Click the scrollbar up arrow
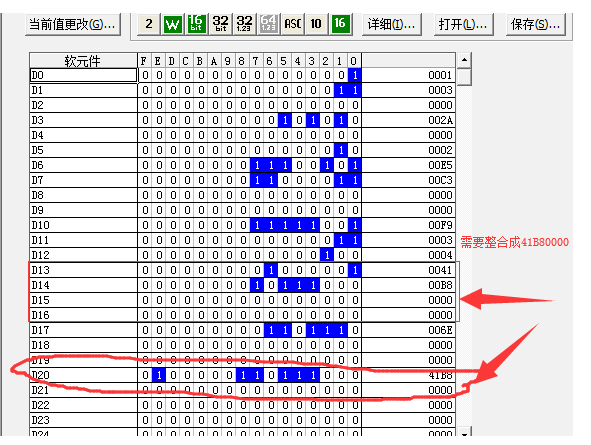 click(464, 60)
